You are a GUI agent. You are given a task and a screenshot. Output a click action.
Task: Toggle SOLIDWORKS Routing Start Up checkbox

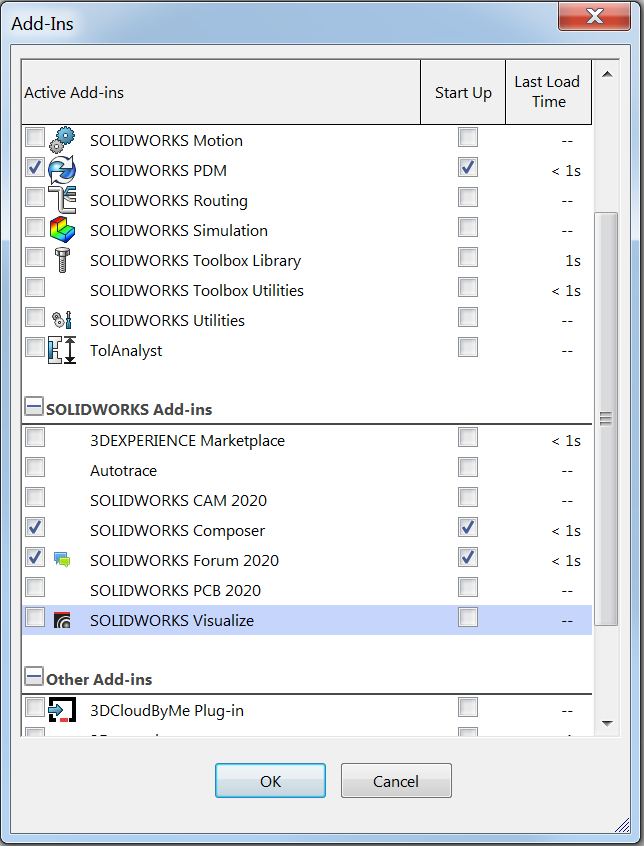468,197
